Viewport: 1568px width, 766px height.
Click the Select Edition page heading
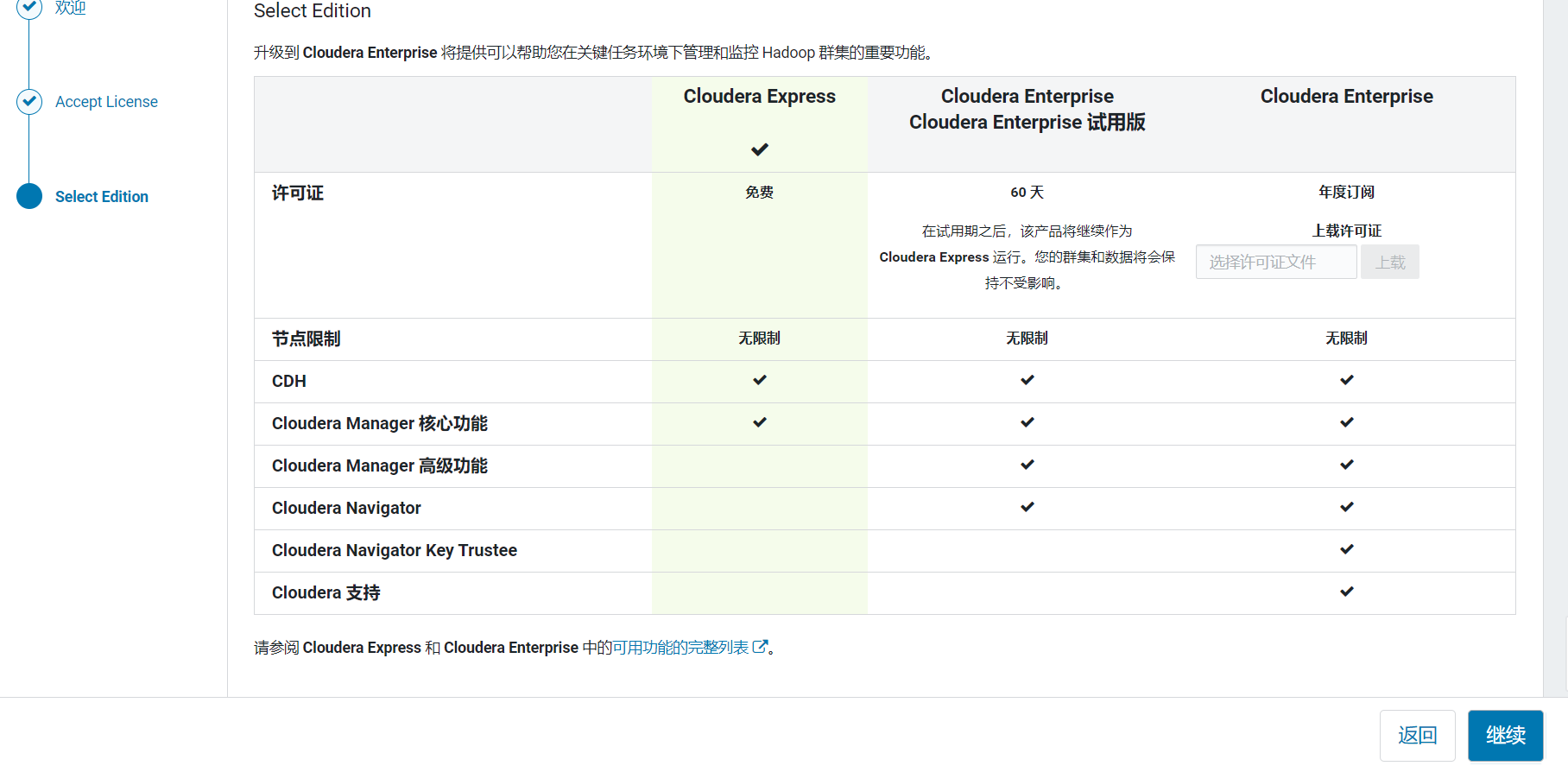point(313,11)
